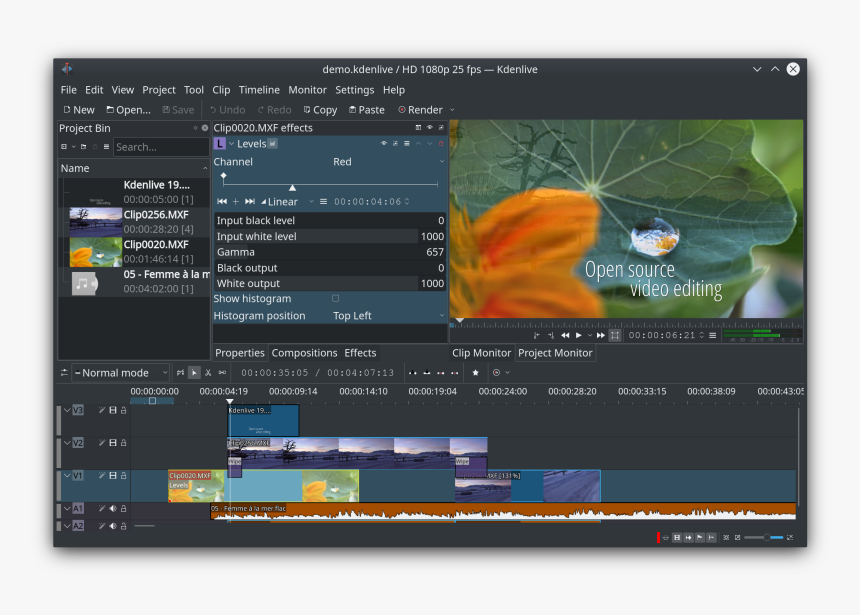Click the split compare icon in effects header
The height and width of the screenshot is (615, 860).
click(418, 128)
